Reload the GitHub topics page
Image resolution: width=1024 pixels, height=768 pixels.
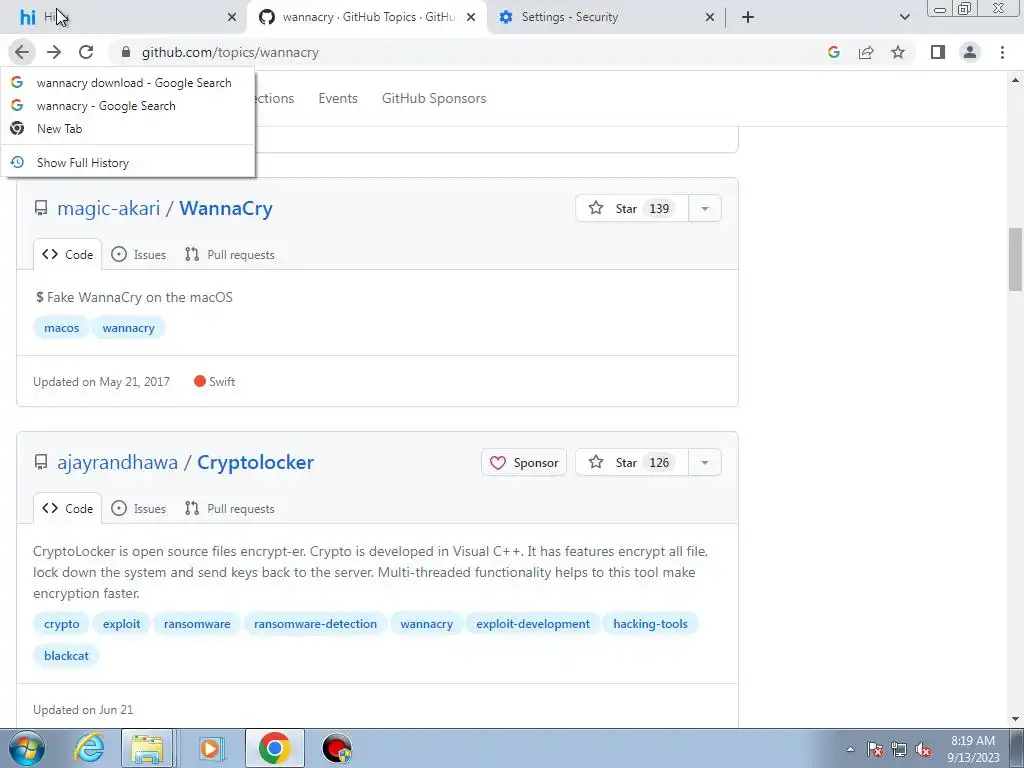86,52
